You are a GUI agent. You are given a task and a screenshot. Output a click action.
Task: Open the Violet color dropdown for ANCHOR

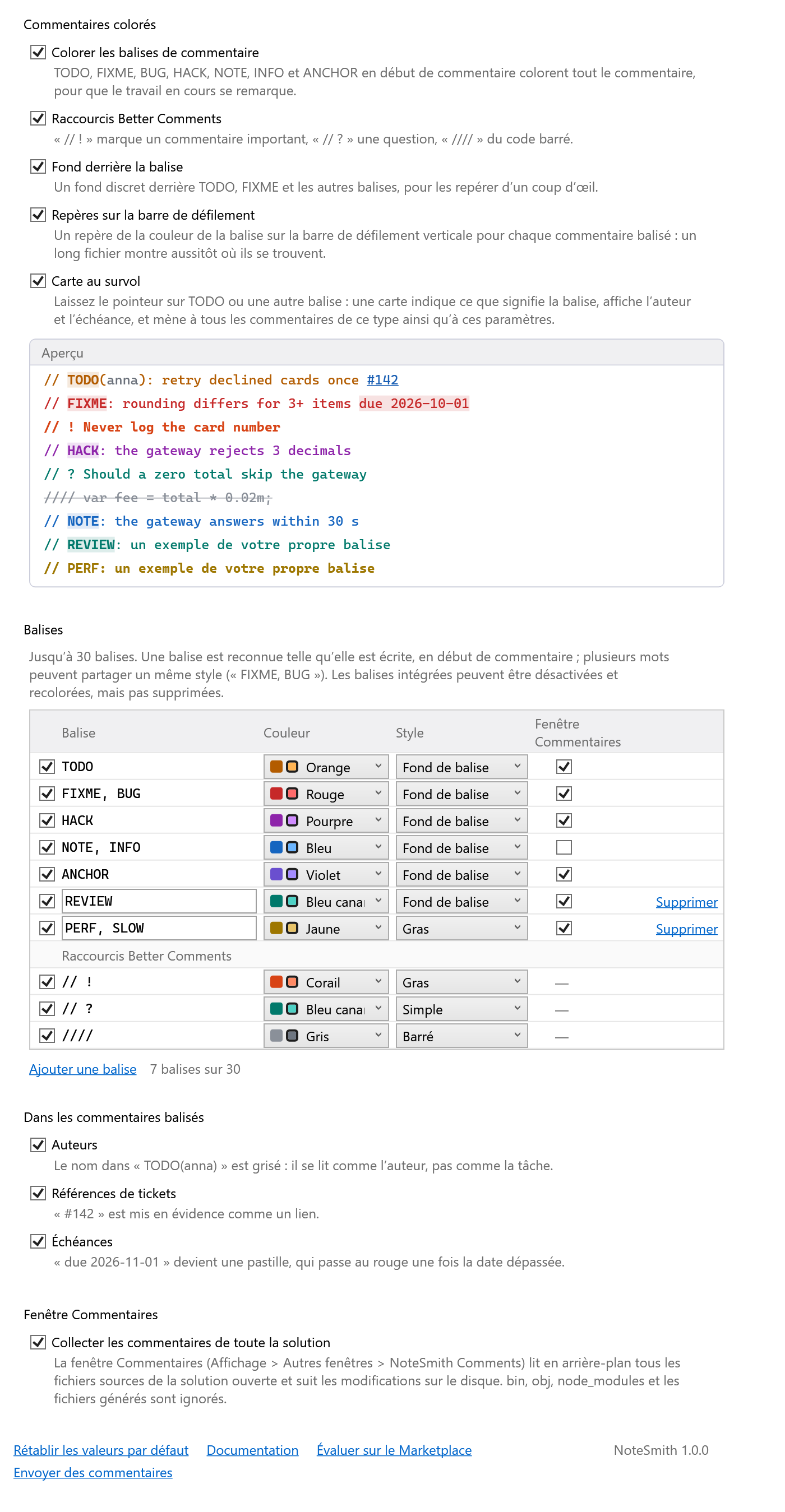coord(326,875)
